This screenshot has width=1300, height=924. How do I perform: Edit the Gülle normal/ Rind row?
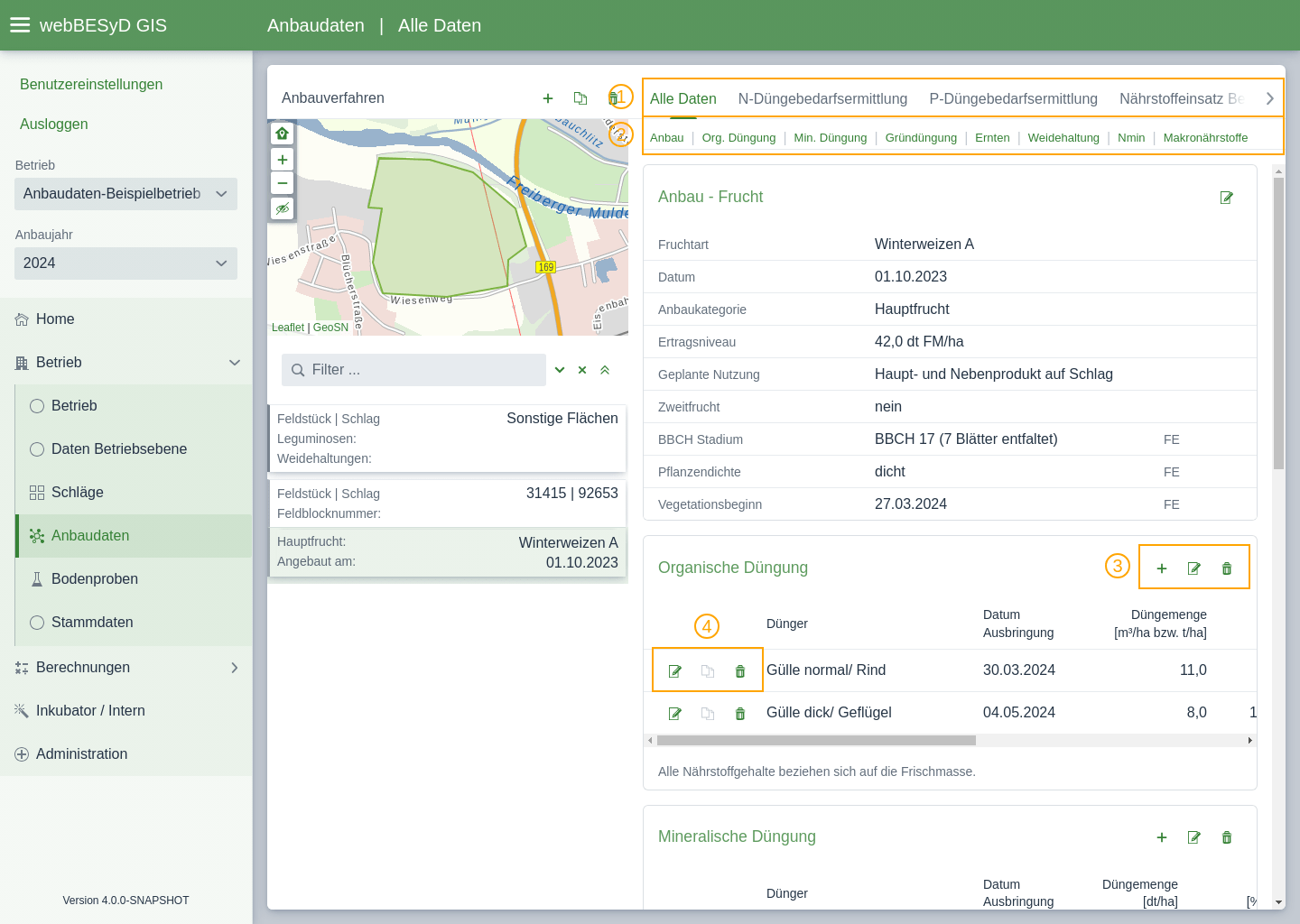[675, 671]
